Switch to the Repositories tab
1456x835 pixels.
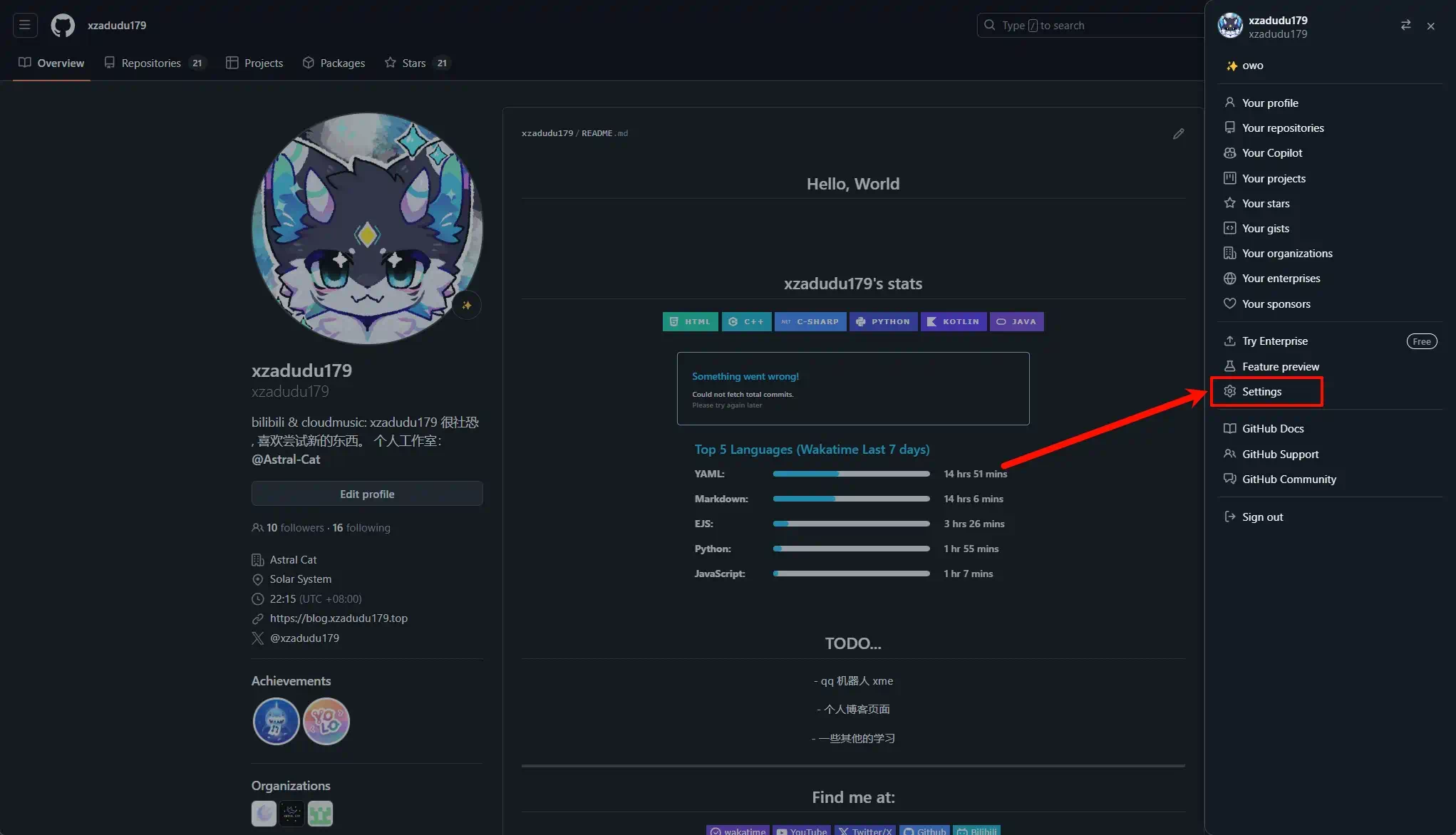point(151,63)
